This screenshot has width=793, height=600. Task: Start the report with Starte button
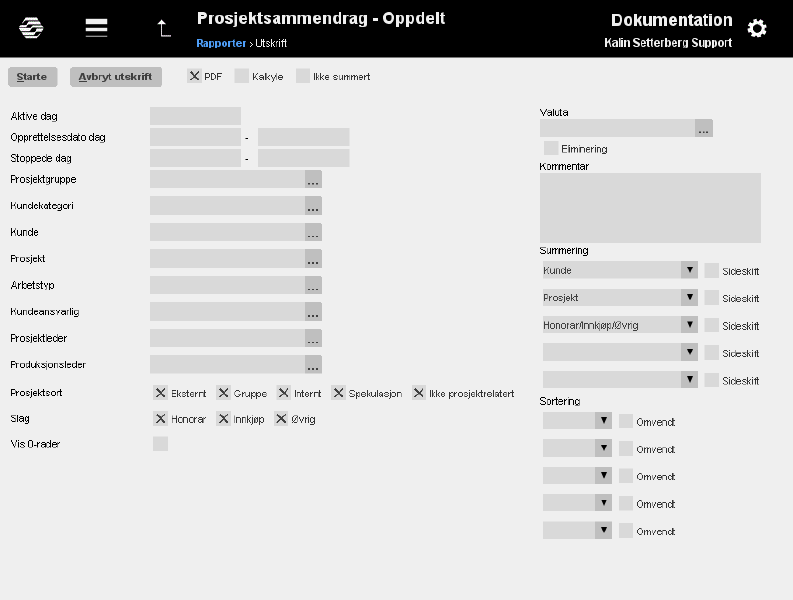tap(32, 77)
